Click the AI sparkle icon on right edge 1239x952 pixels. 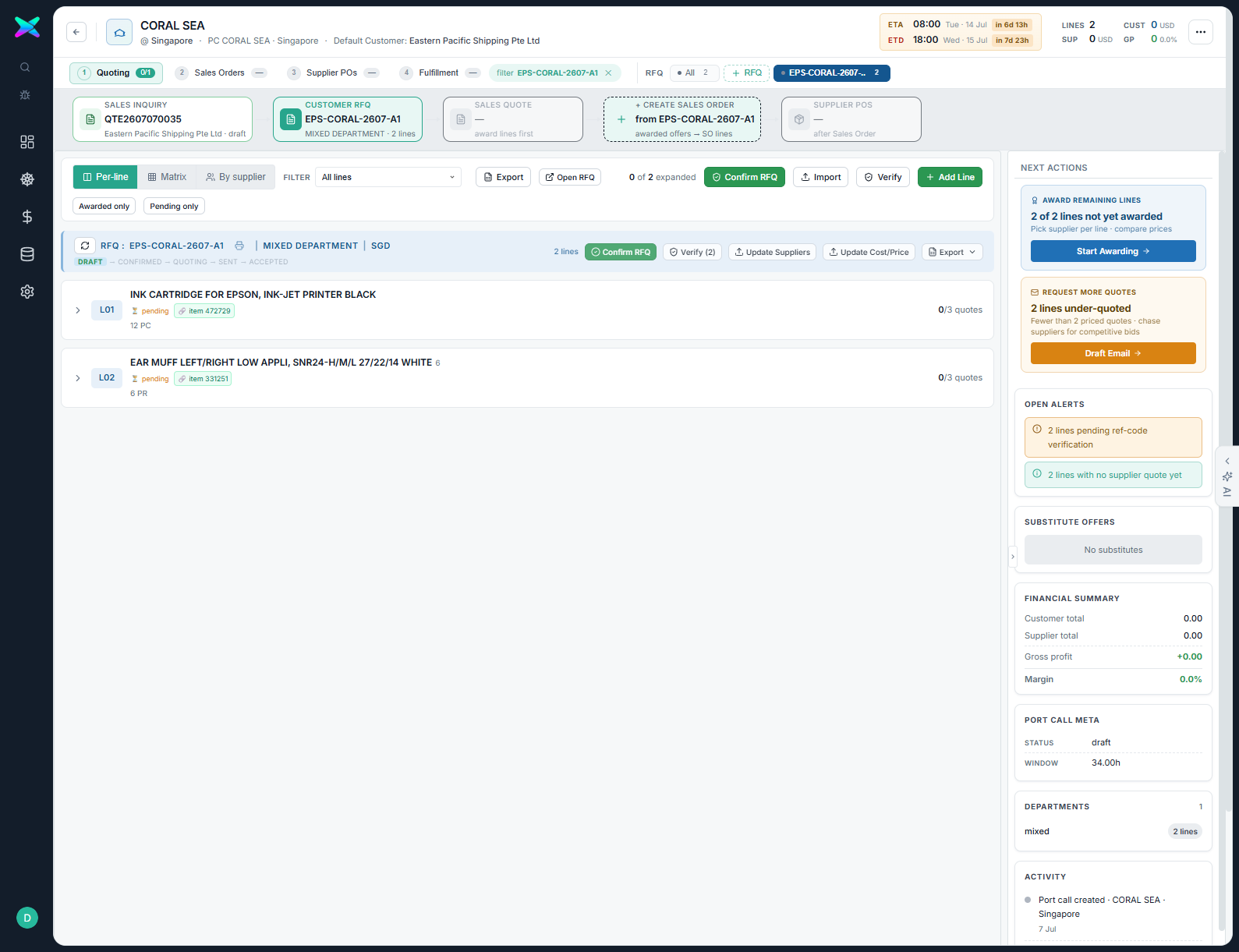[x=1227, y=476]
